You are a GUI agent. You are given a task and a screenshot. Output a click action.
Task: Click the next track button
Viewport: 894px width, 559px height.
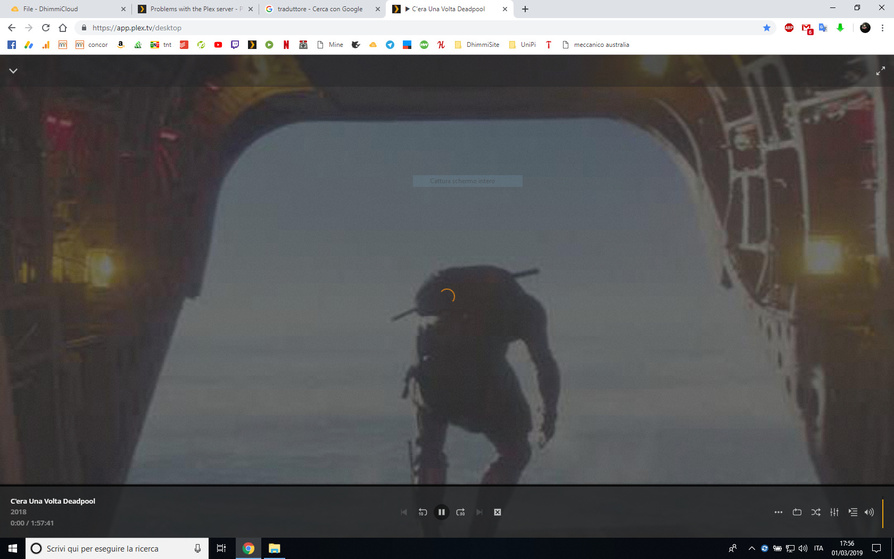tap(479, 512)
